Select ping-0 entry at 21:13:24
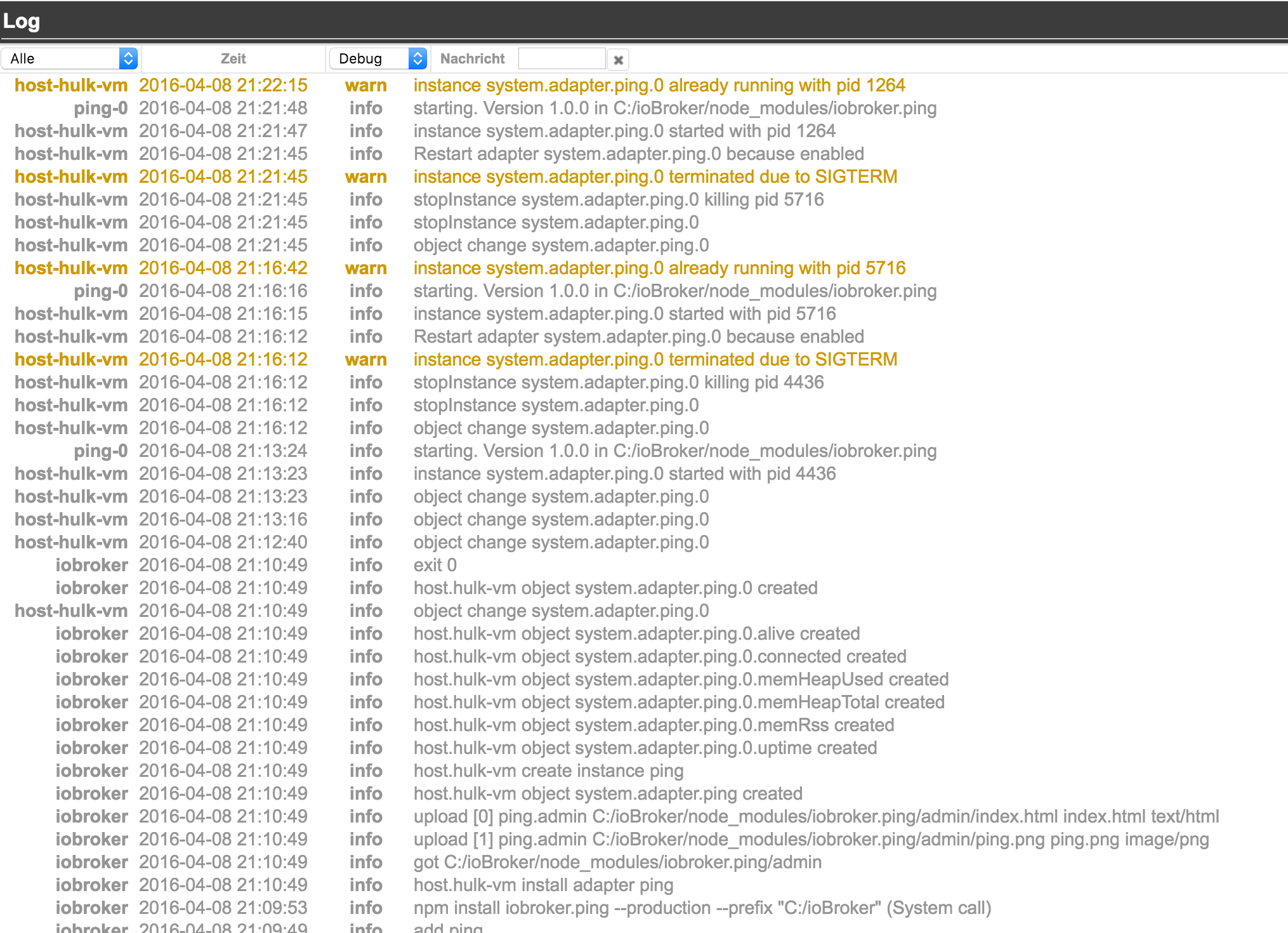The image size is (1288, 933). (x=101, y=451)
